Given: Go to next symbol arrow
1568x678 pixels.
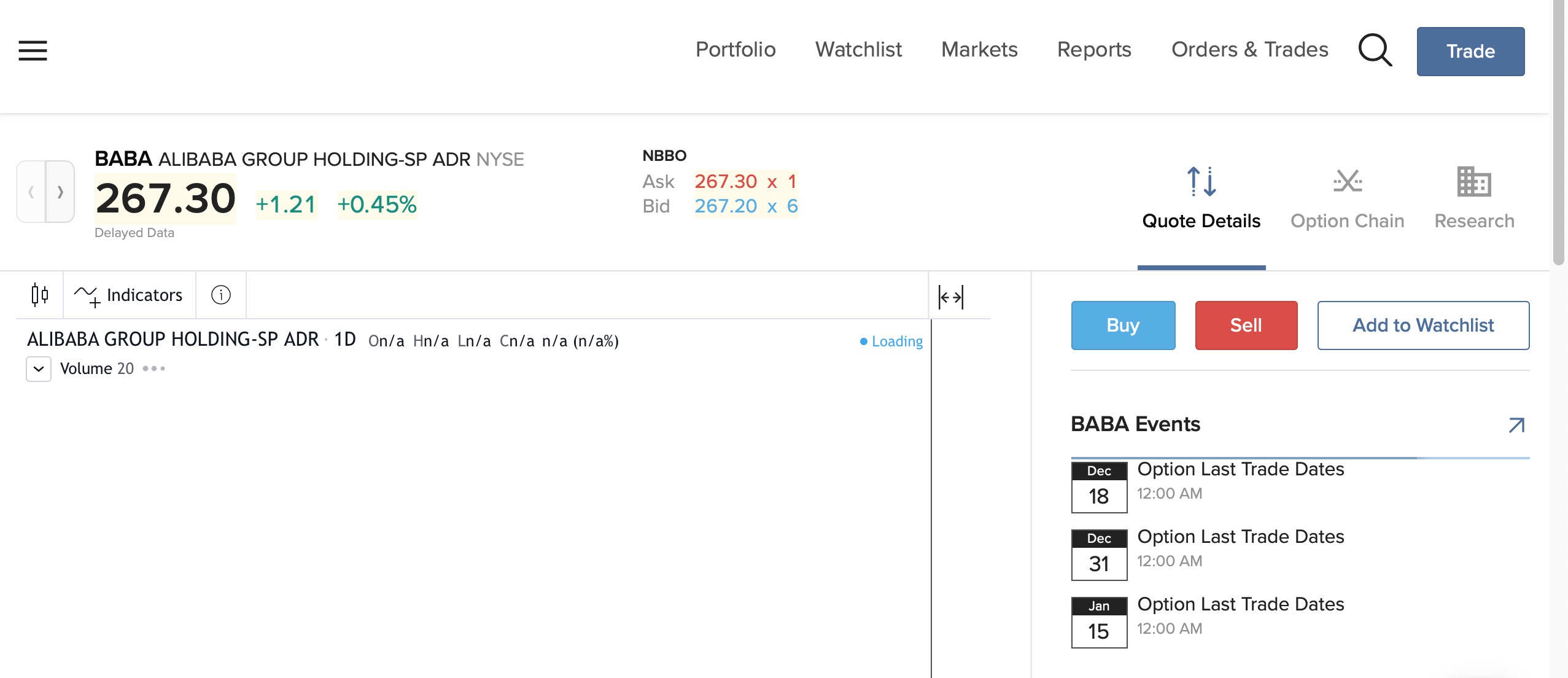Looking at the screenshot, I should pos(60,192).
